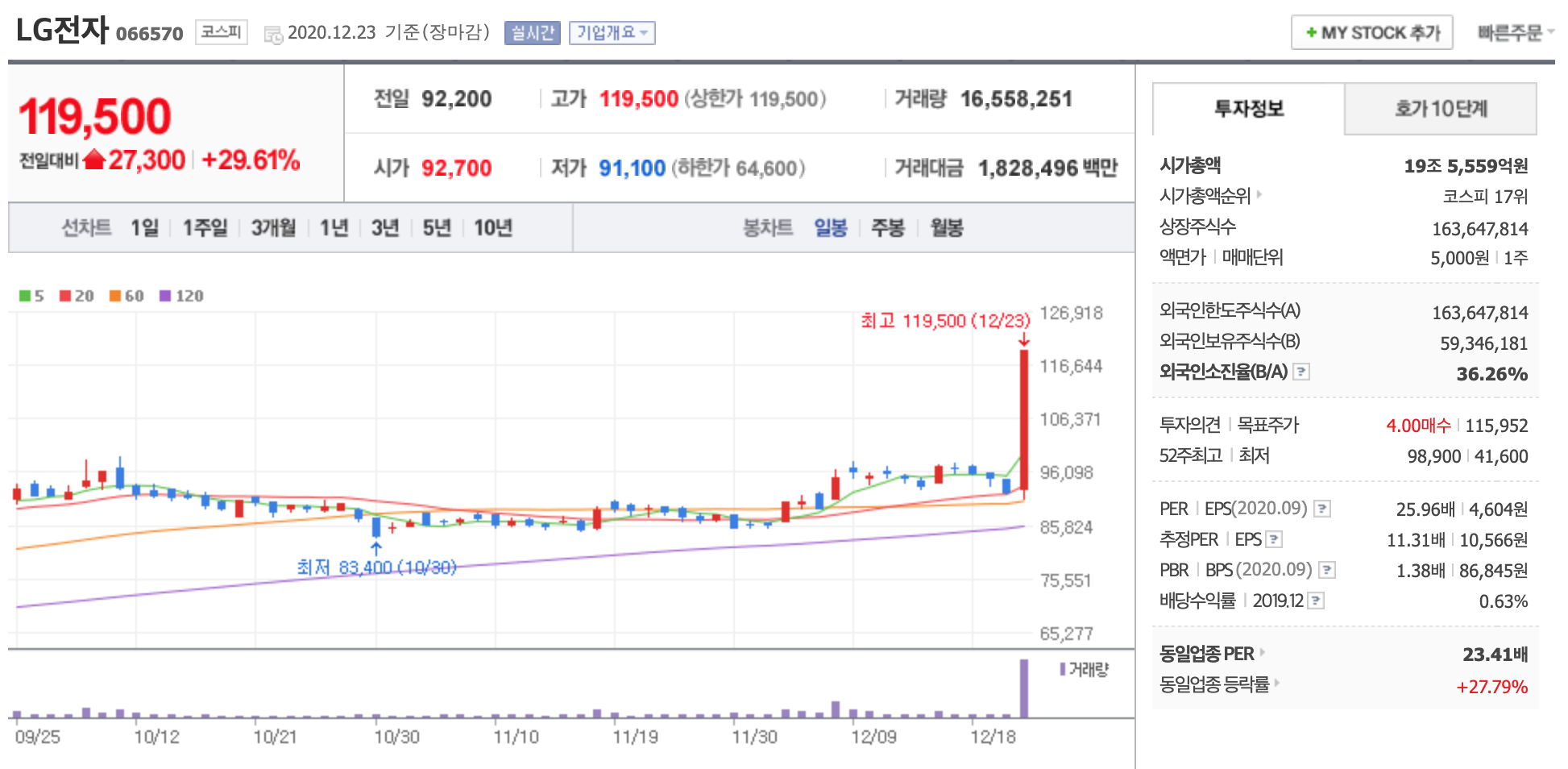
Task: Select the 3년 line chart period
Action: pos(385,228)
